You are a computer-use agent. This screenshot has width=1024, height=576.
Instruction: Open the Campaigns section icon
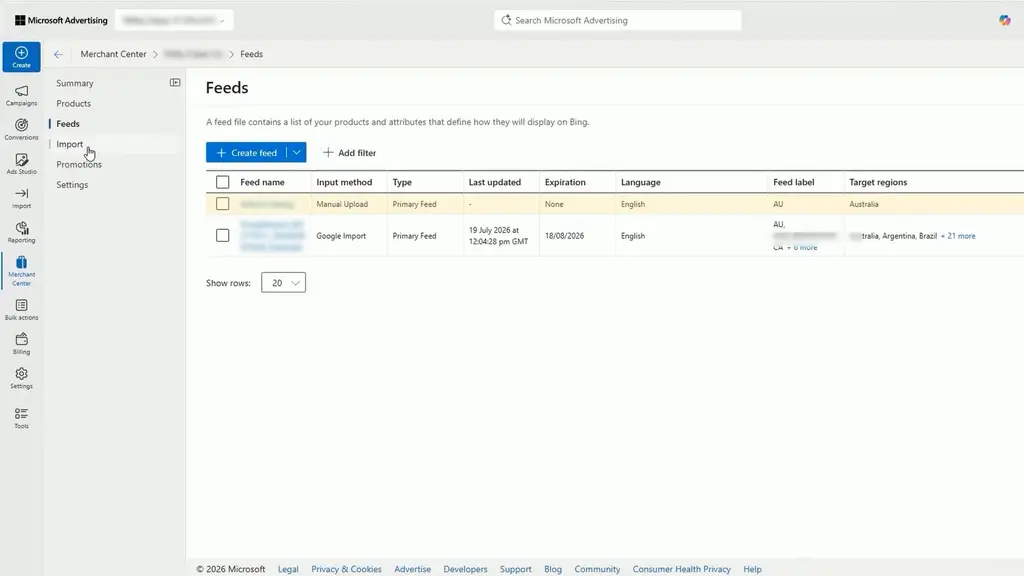tap(22, 95)
